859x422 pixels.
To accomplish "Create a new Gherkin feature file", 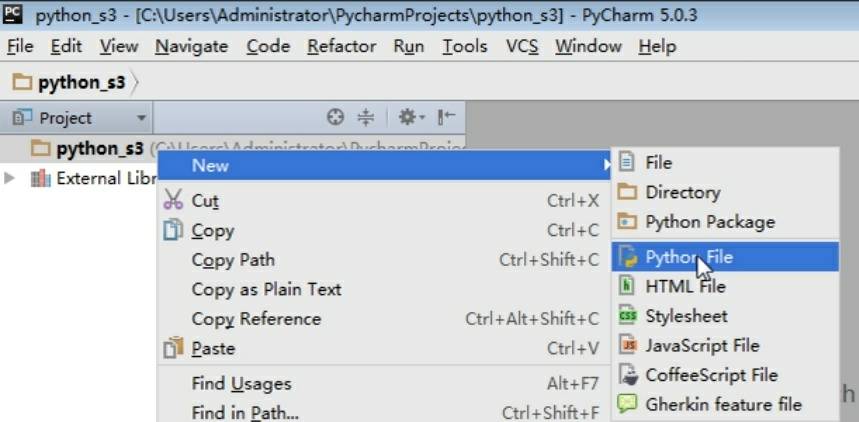I will click(x=723, y=404).
